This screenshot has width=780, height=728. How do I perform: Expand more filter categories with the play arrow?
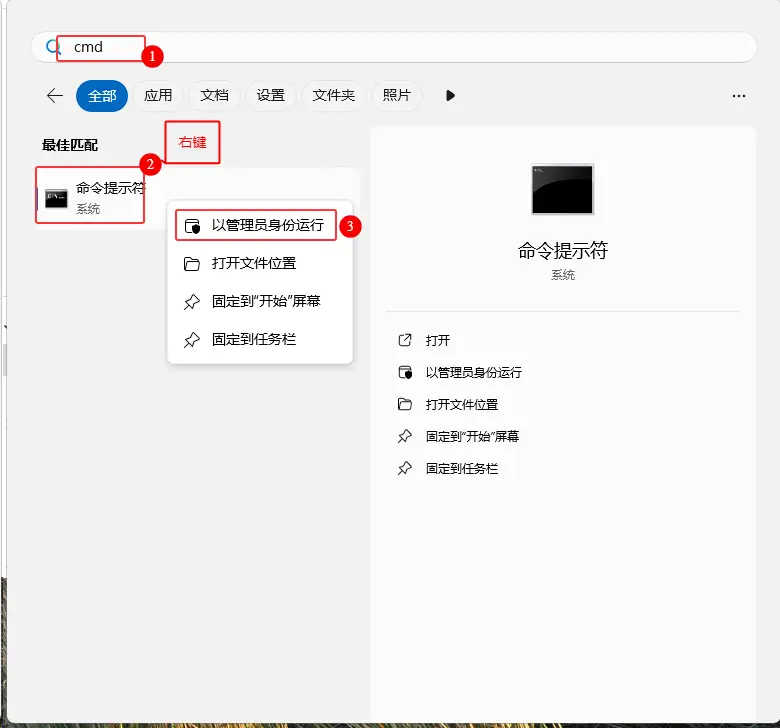click(451, 96)
